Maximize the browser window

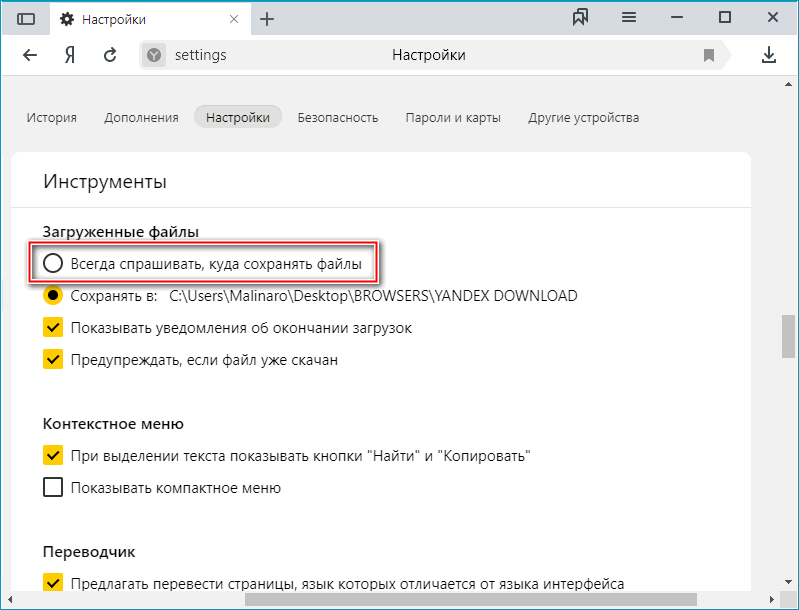725,17
